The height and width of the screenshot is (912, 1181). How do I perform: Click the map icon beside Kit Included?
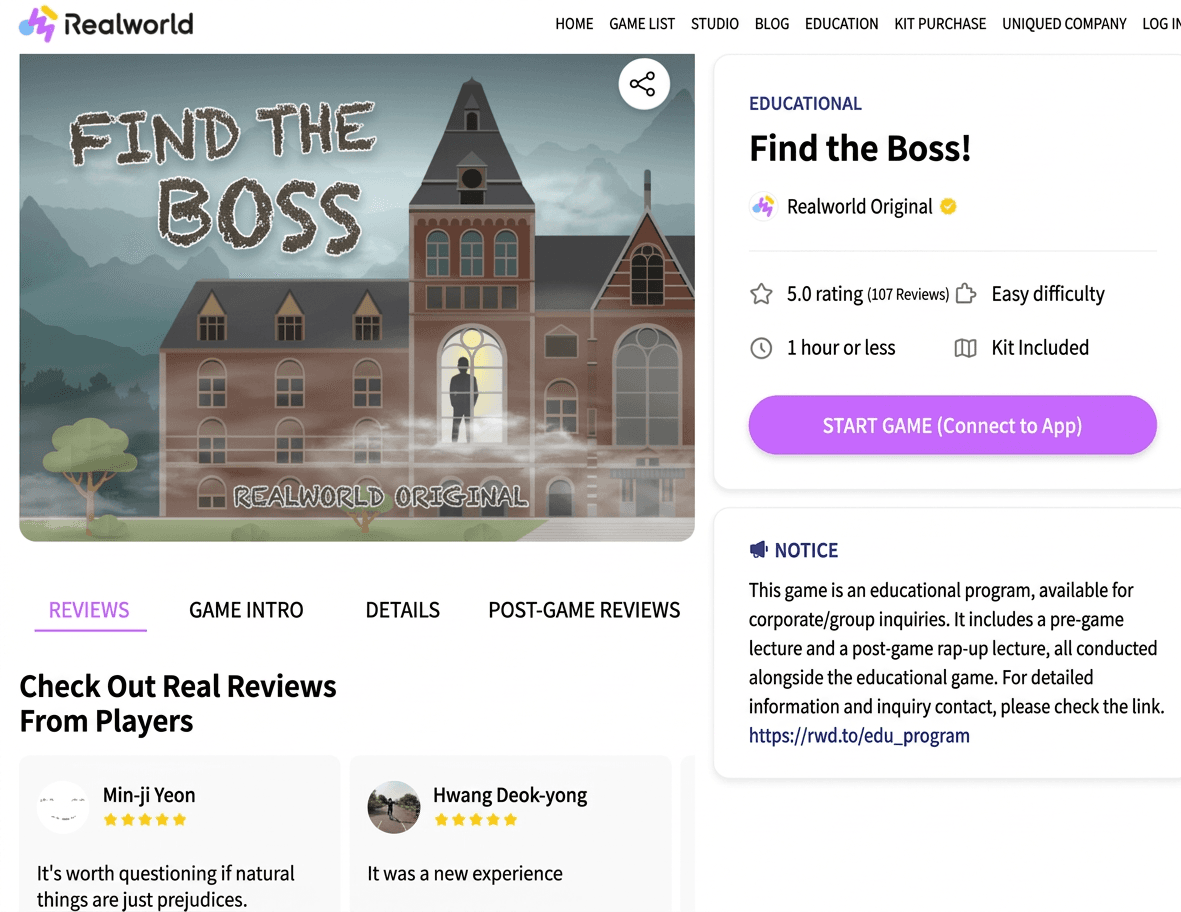[966, 348]
